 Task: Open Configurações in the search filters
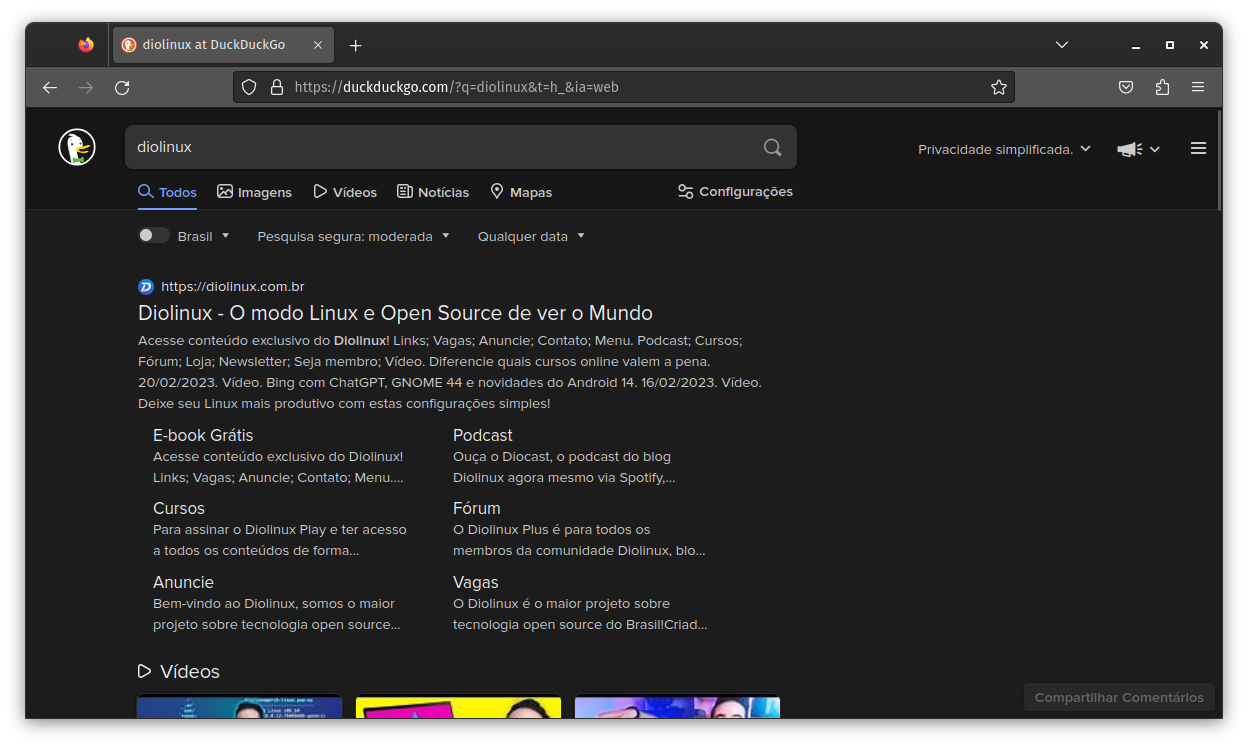point(735,191)
